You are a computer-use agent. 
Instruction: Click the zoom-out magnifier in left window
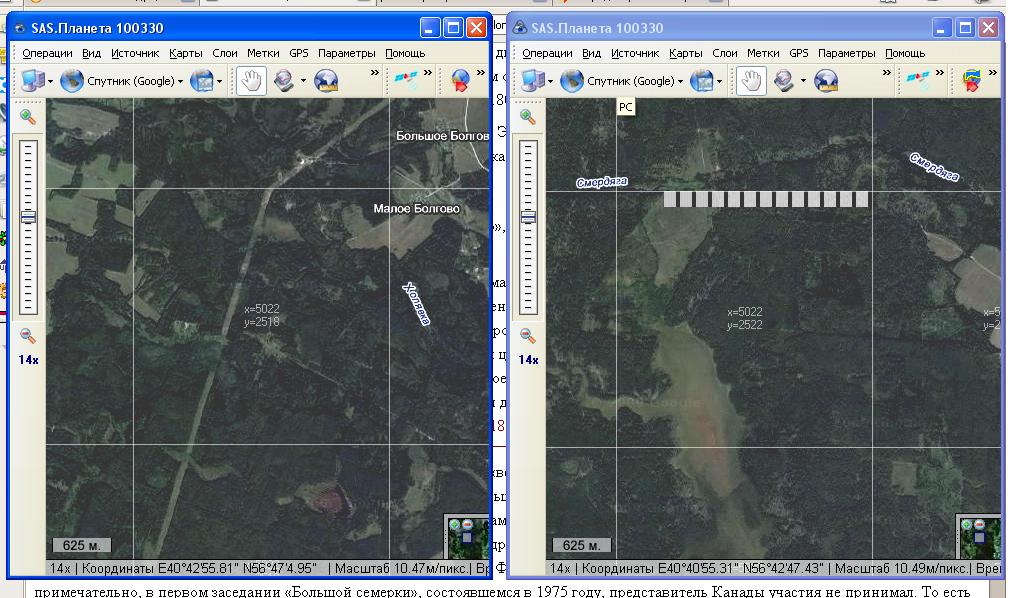click(x=27, y=336)
